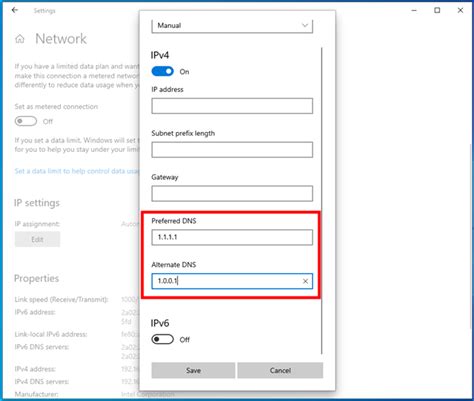Turn on the IPv6 switch
This screenshot has height=401, width=474.
[x=162, y=339]
